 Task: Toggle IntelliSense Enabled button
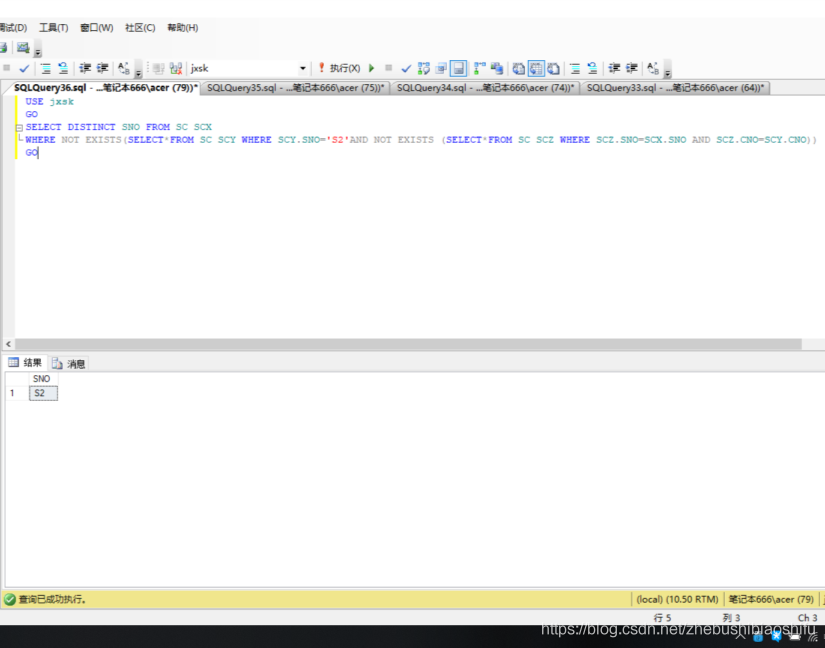point(458,68)
